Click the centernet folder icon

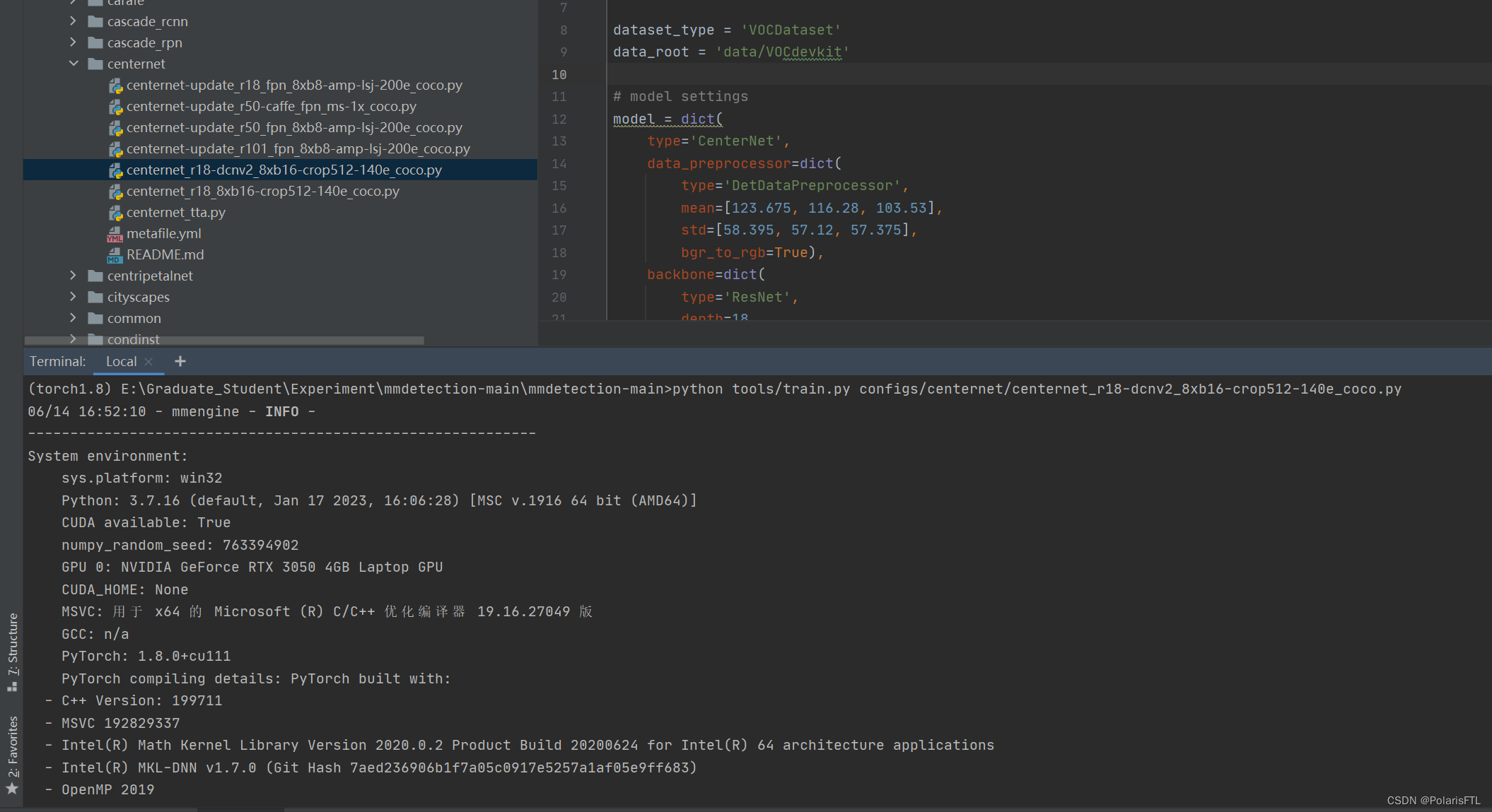tap(95, 64)
